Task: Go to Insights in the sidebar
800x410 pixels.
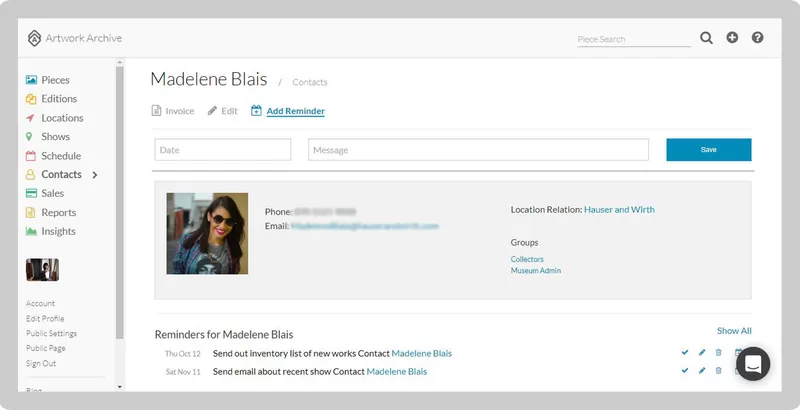Action: (58, 231)
